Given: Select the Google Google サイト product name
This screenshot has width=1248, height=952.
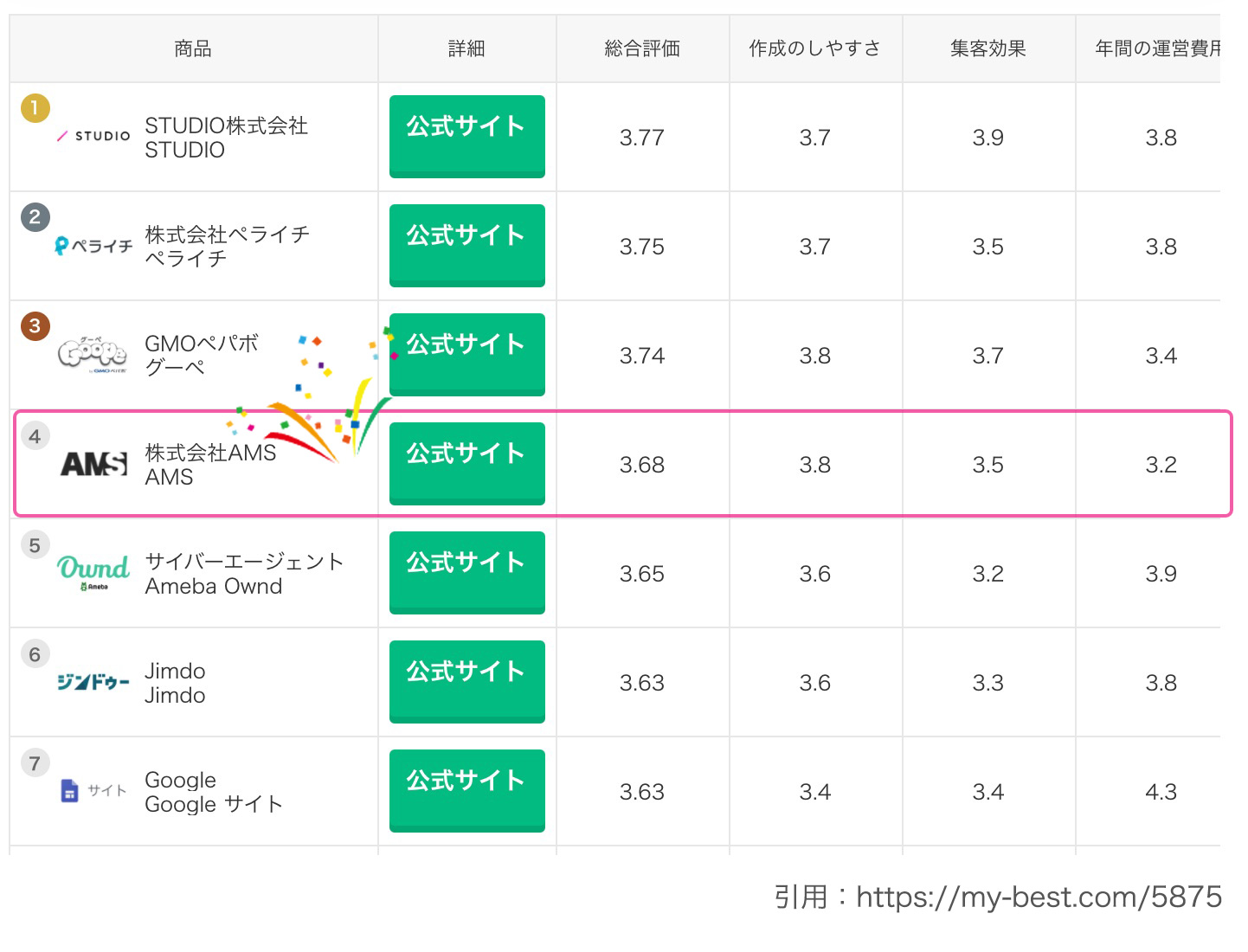Looking at the screenshot, I should [215, 792].
